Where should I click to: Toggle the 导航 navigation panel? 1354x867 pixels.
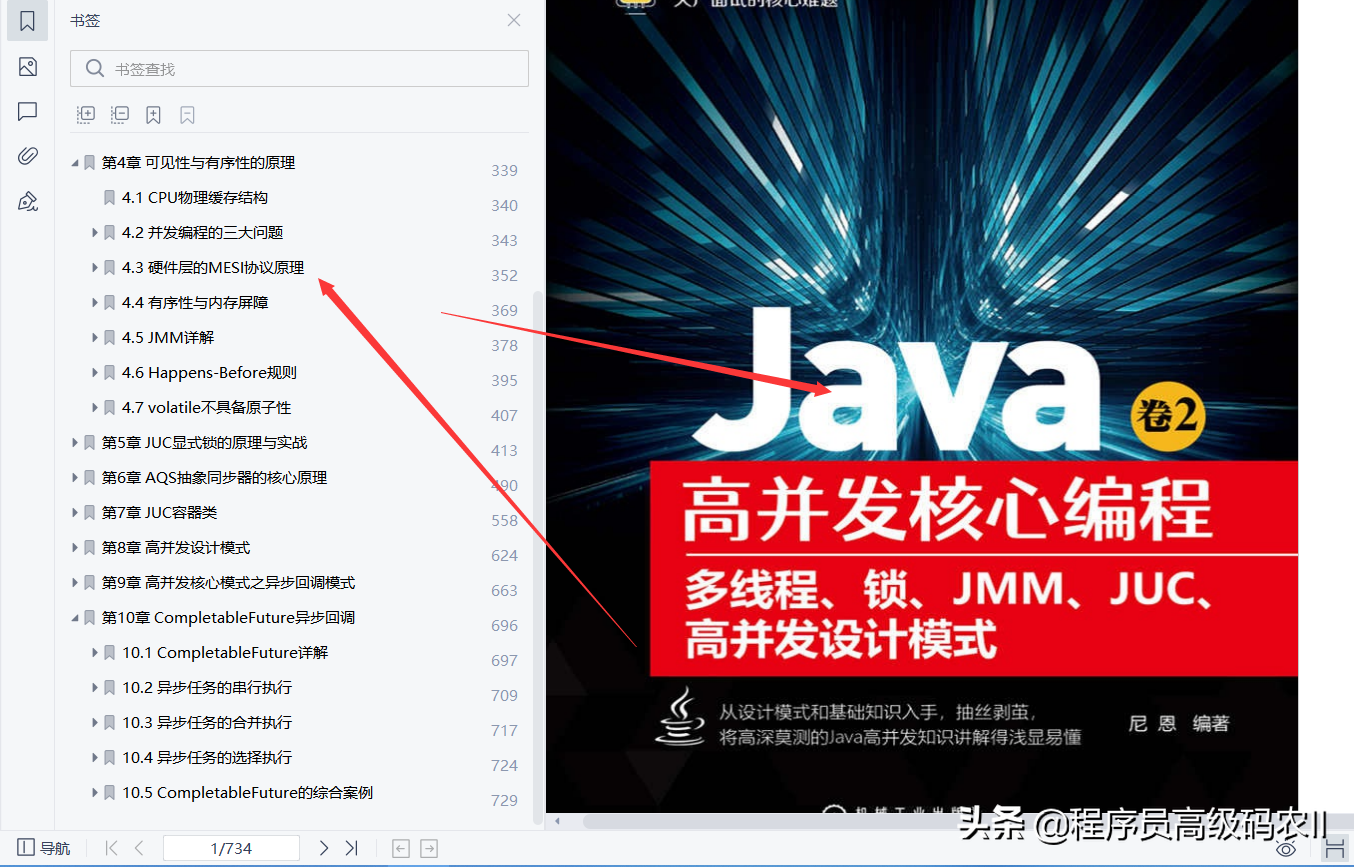pyautogui.click(x=44, y=847)
